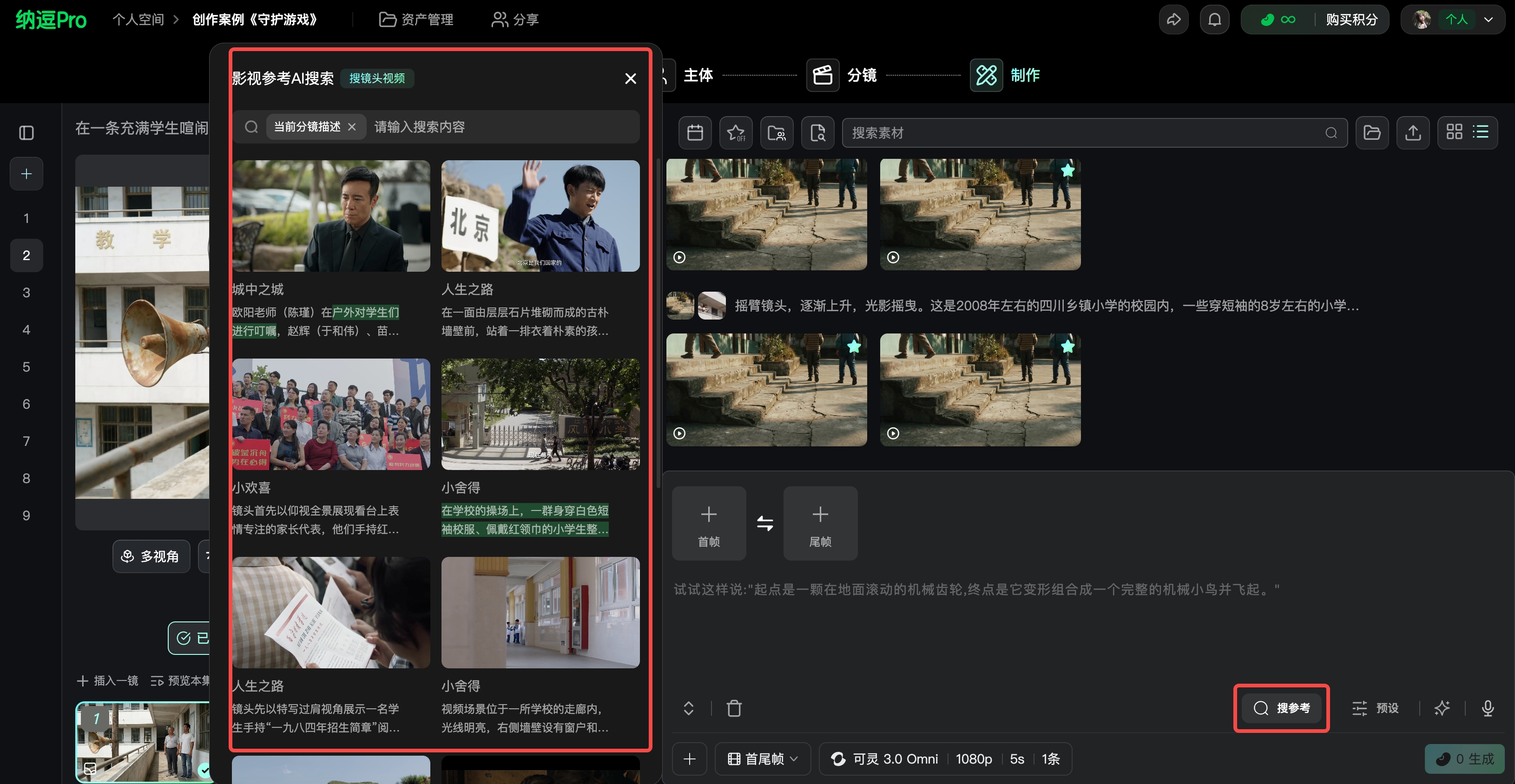This screenshot has height=784, width=1515.
Task: Open the calendar filter icon
Action: click(x=695, y=132)
